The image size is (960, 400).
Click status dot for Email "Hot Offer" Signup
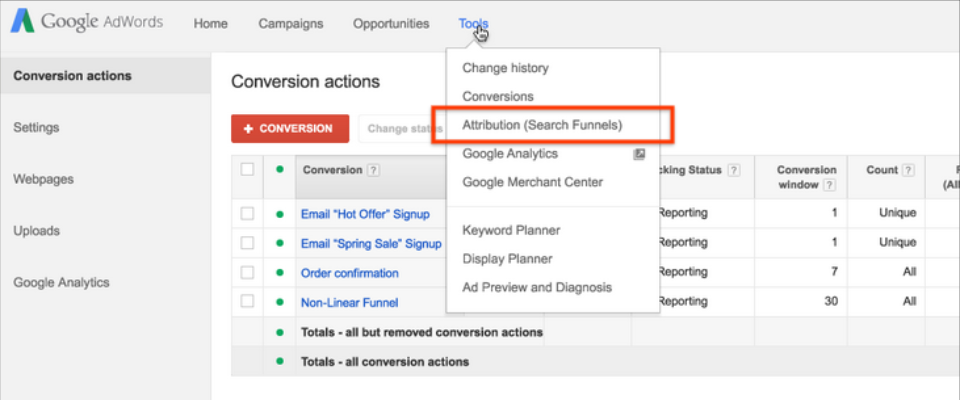click(280, 214)
